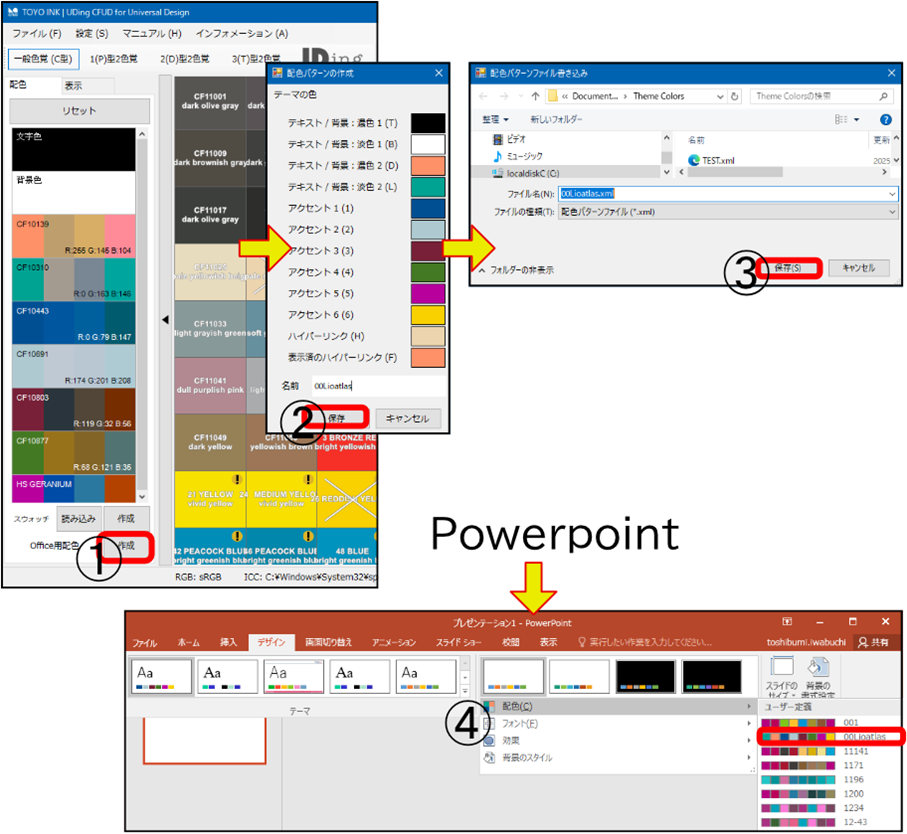Select the 一般色覚 (C型) vision mode
907x834 pixels.
pyautogui.click(x=41, y=59)
